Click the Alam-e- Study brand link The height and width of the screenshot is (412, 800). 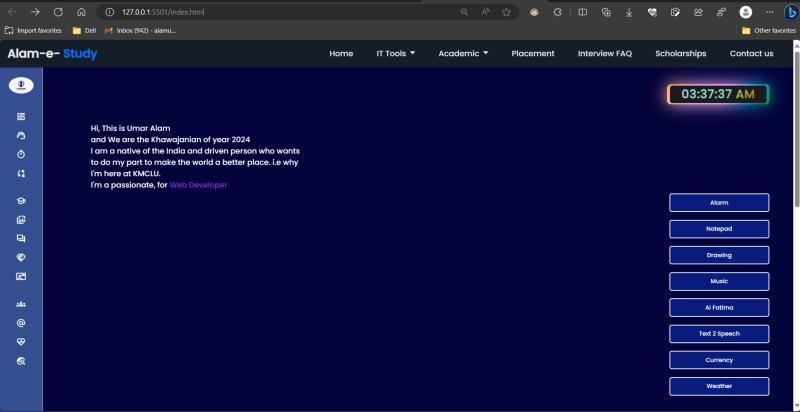coord(52,53)
